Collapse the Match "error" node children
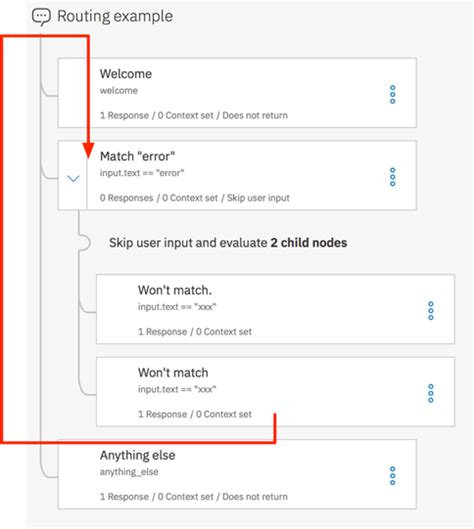This screenshot has height=529, width=474. tap(73, 178)
